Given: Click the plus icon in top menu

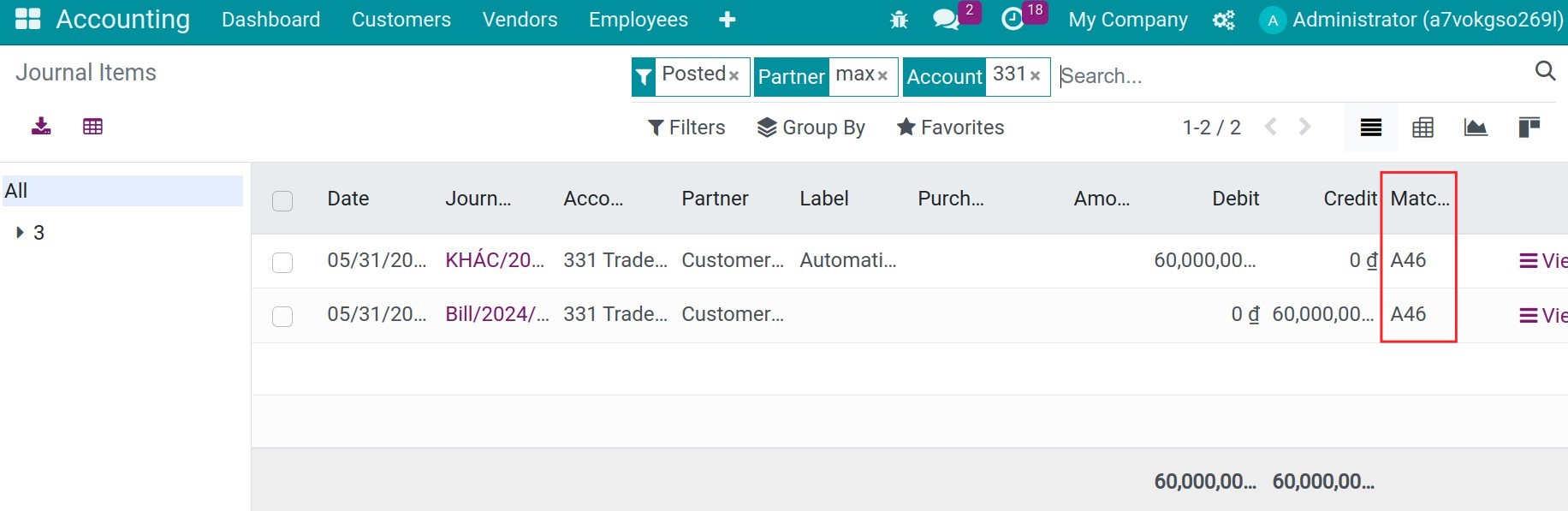Looking at the screenshot, I should tap(728, 20).
